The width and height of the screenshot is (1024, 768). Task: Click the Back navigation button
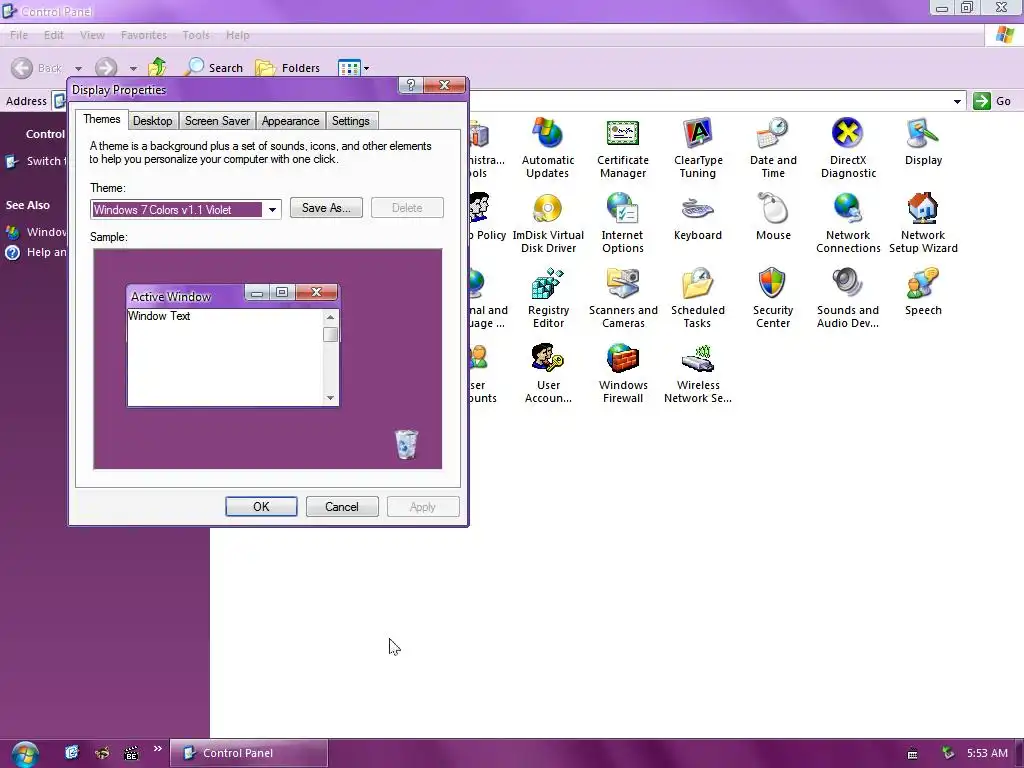coord(37,68)
